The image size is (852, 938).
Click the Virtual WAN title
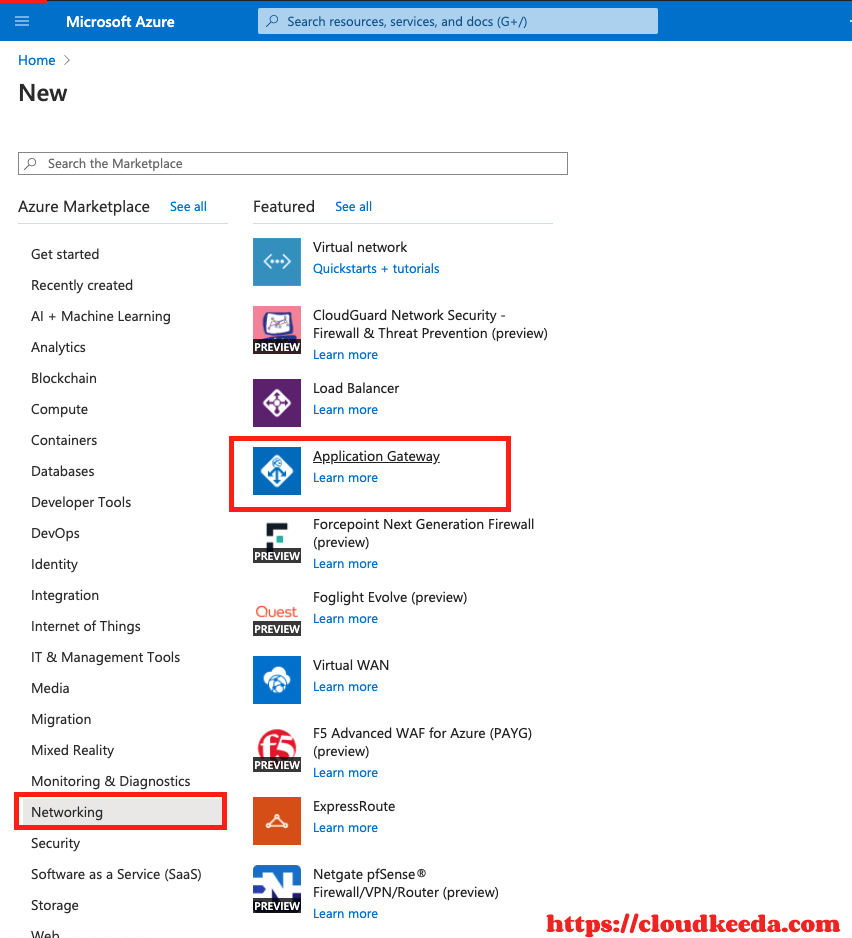pos(351,665)
